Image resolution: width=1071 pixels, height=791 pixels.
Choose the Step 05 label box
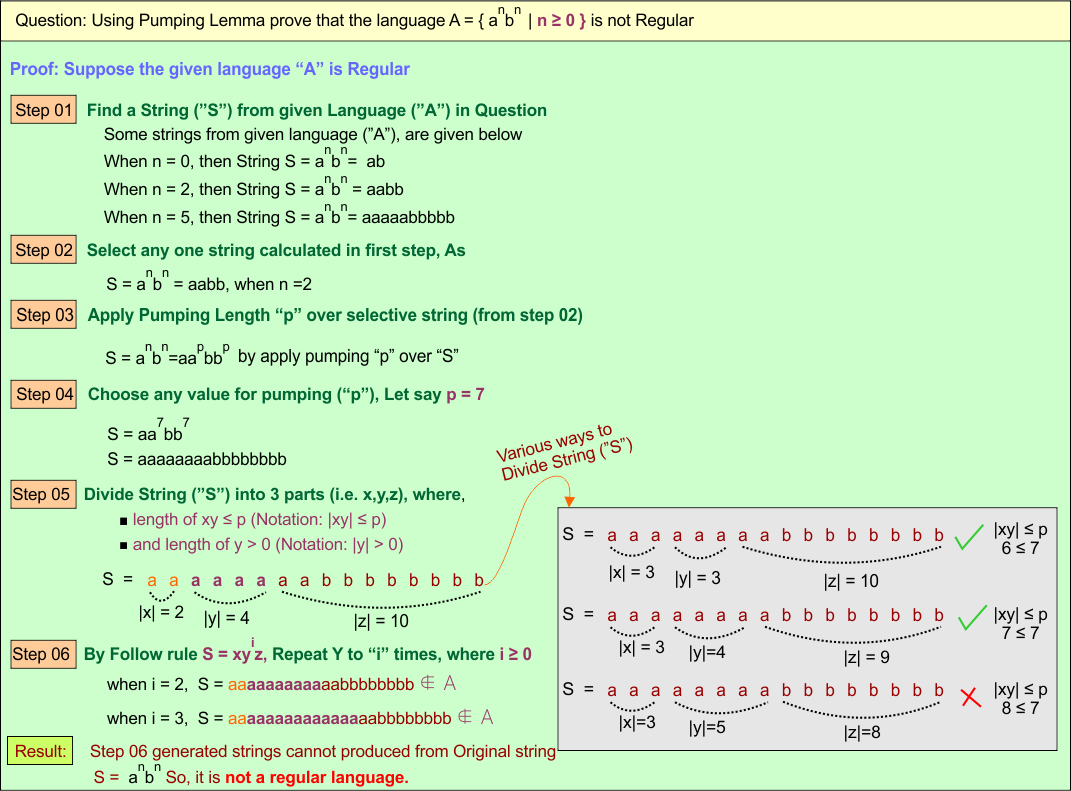pos(41,494)
